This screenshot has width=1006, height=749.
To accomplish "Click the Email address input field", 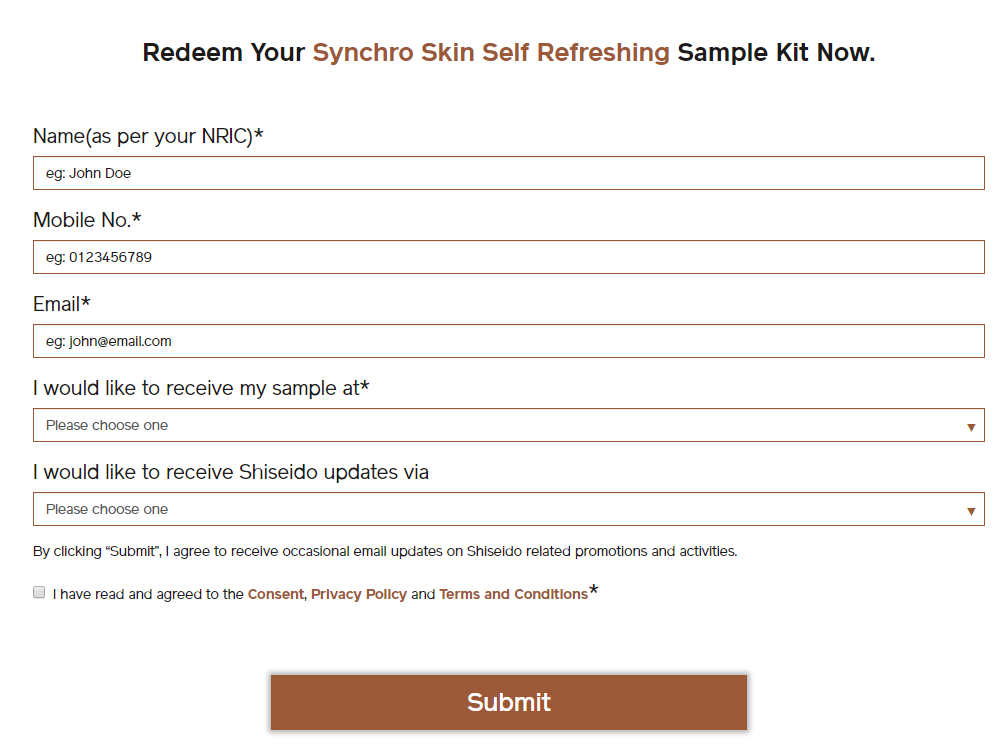I will (508, 341).
